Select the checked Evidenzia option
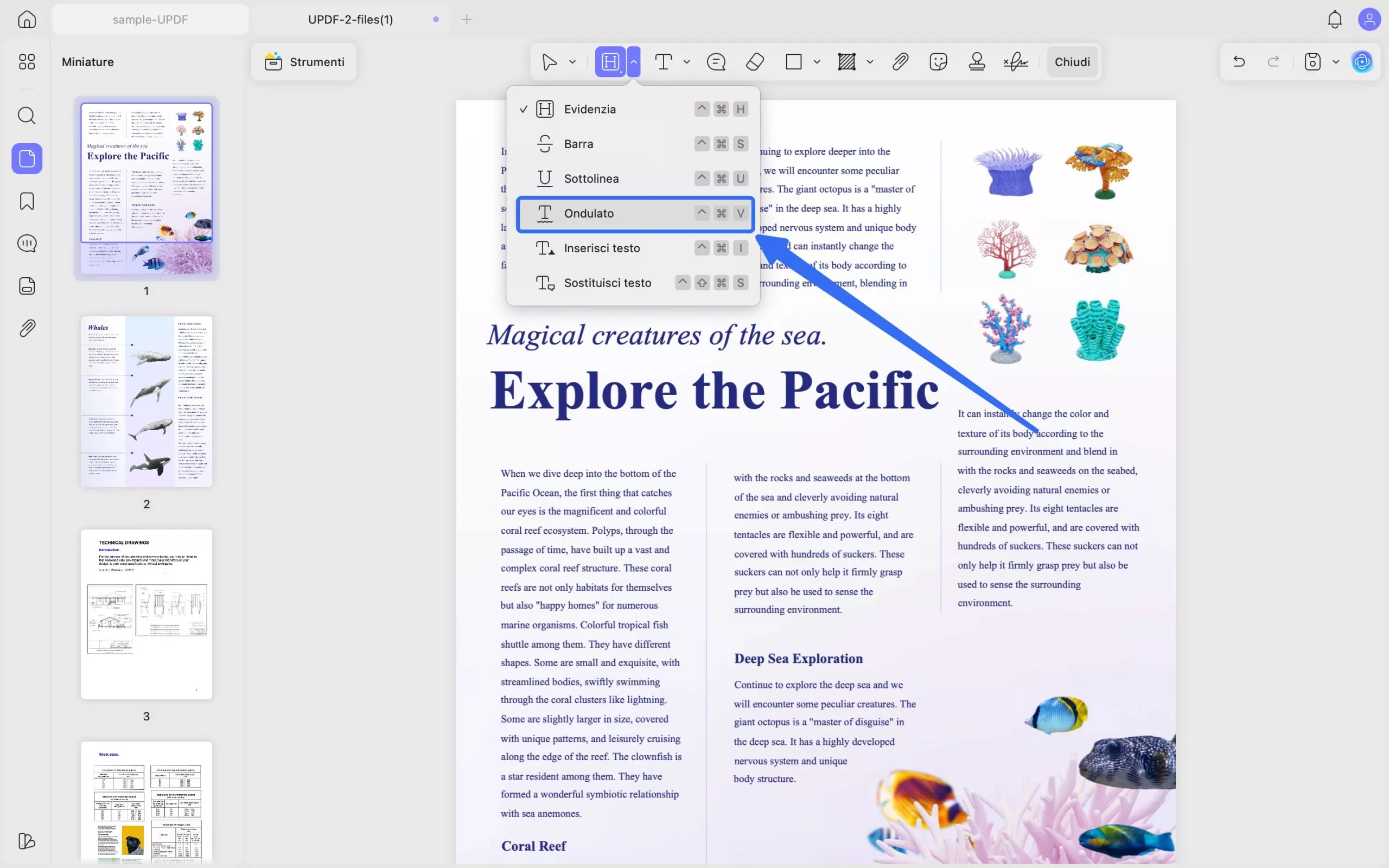1389x868 pixels. click(x=589, y=109)
